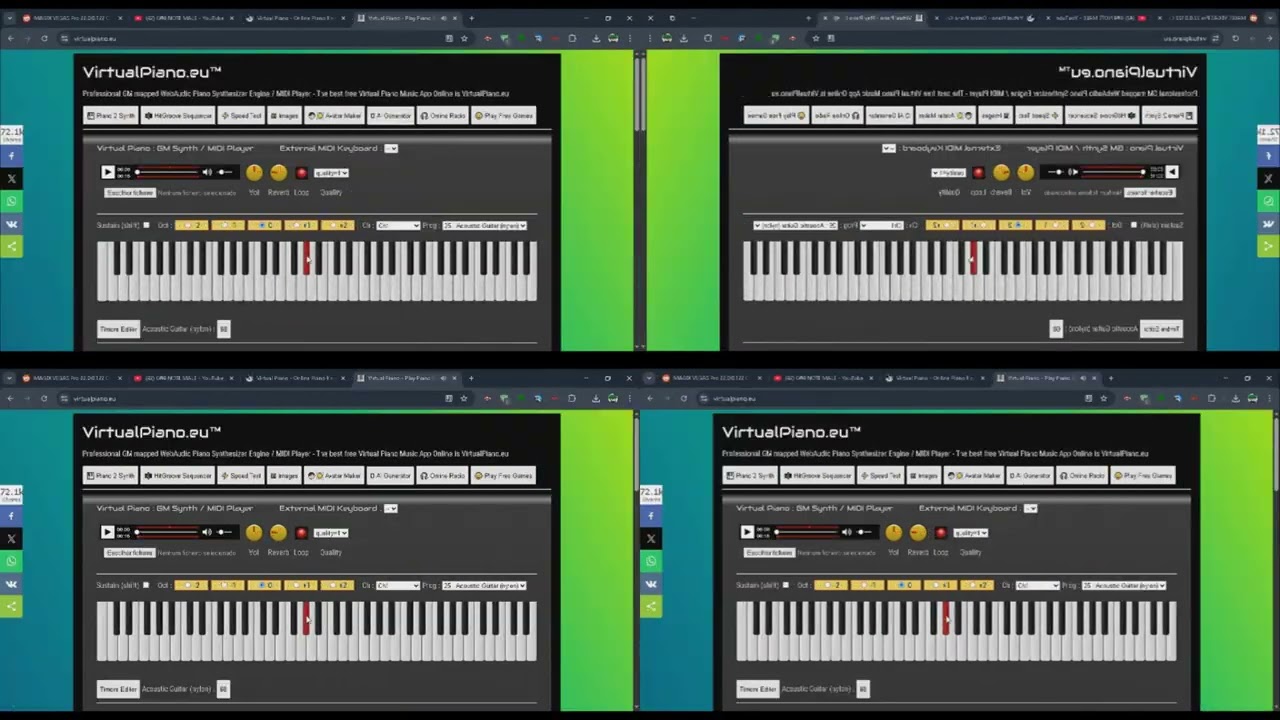Click Timbre Editor button in top-left window
This screenshot has width=1280, height=720.
[x=118, y=329]
